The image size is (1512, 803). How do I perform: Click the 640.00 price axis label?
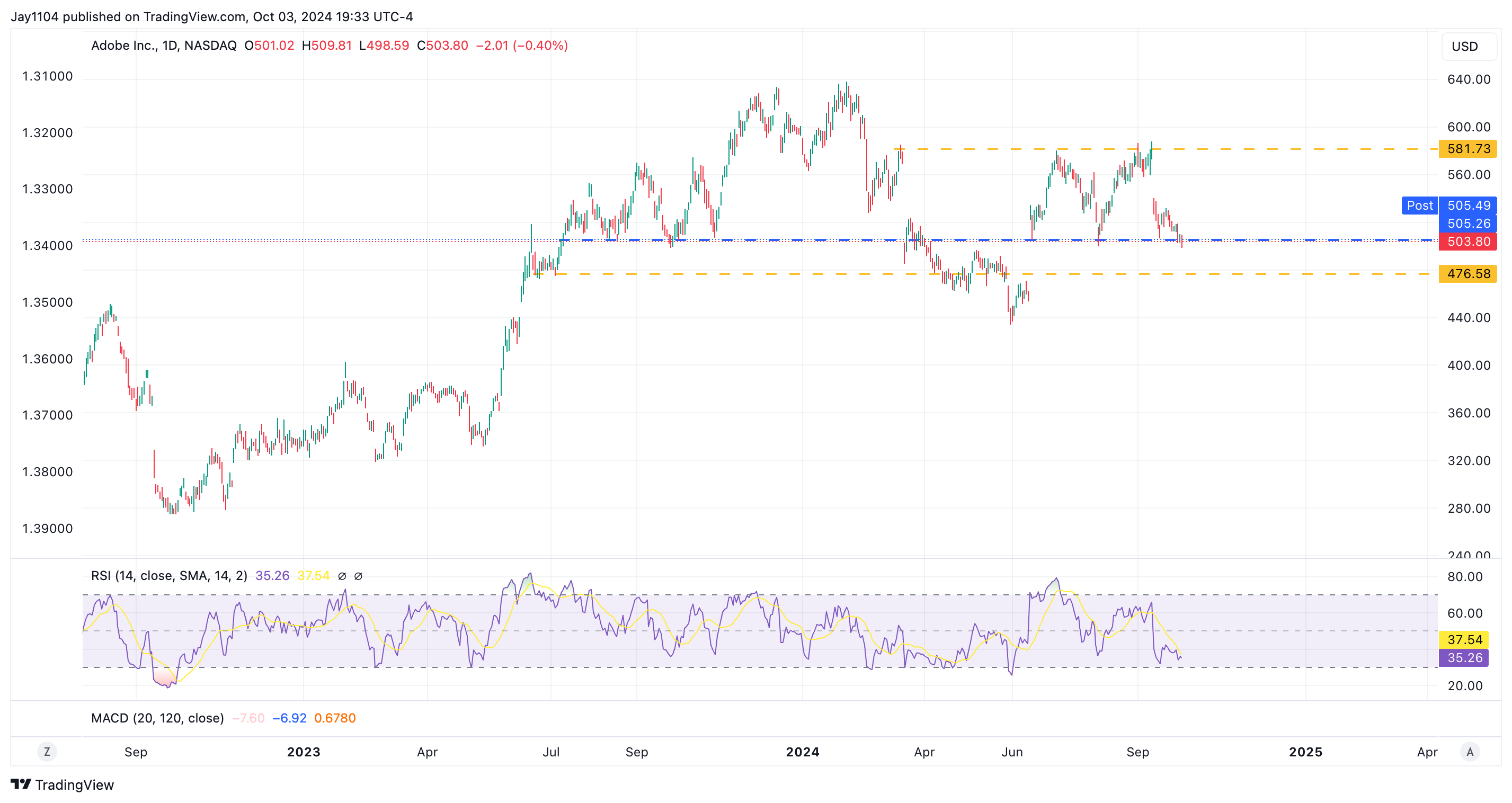point(1469,79)
